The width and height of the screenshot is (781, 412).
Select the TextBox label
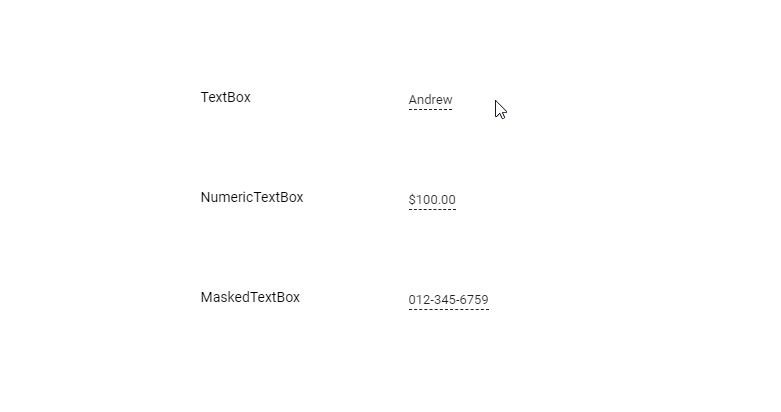pos(225,97)
